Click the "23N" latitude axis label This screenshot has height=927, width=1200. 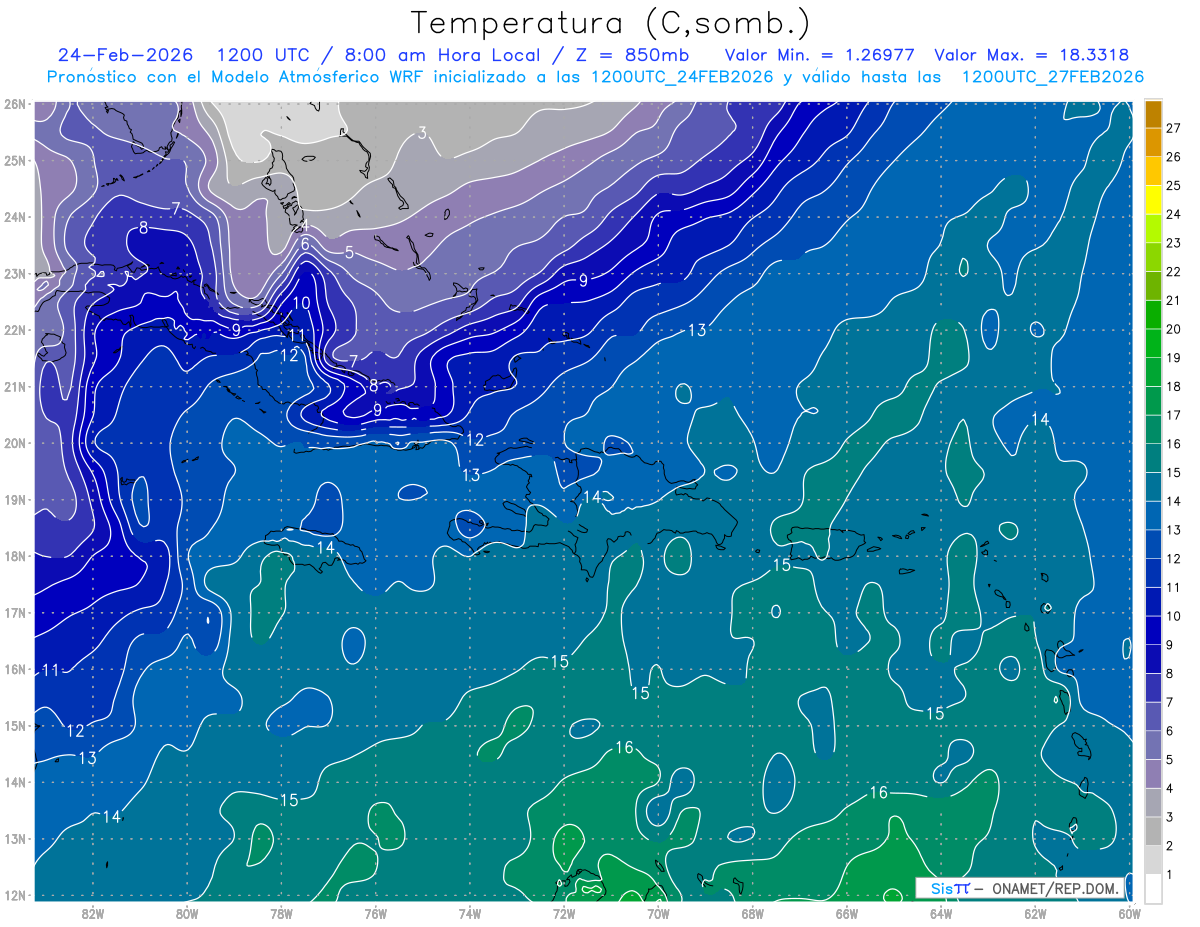(x=14, y=273)
